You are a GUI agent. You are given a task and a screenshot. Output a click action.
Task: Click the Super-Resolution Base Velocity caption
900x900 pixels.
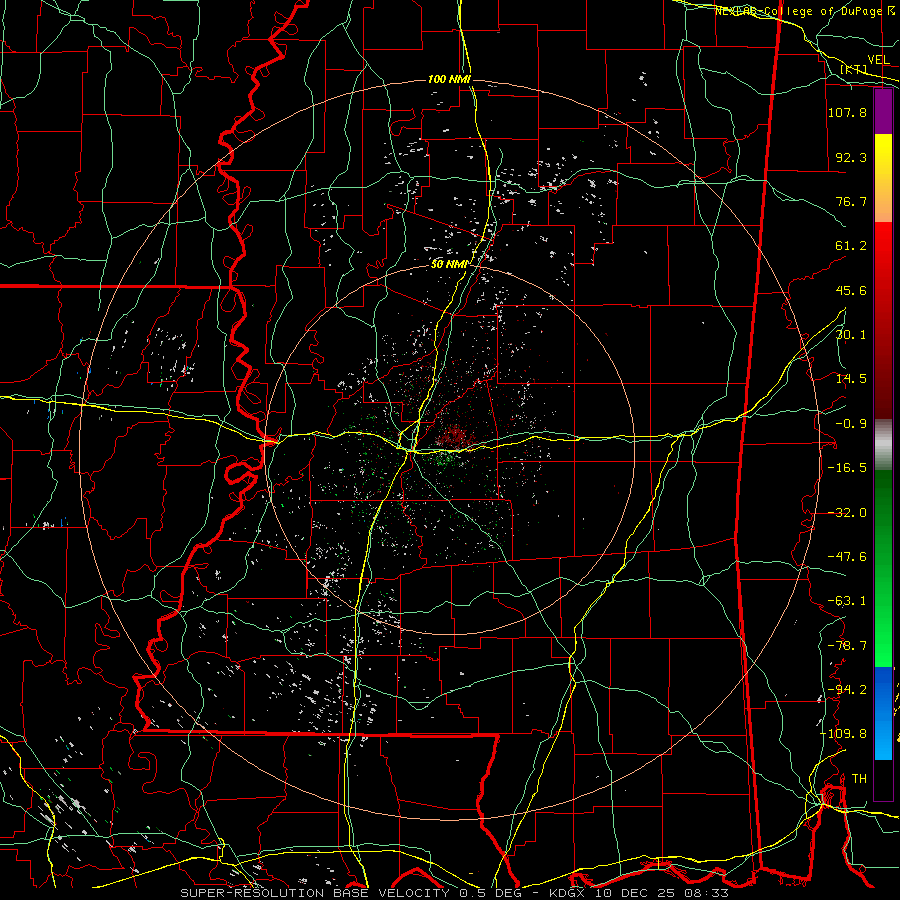(x=454, y=893)
